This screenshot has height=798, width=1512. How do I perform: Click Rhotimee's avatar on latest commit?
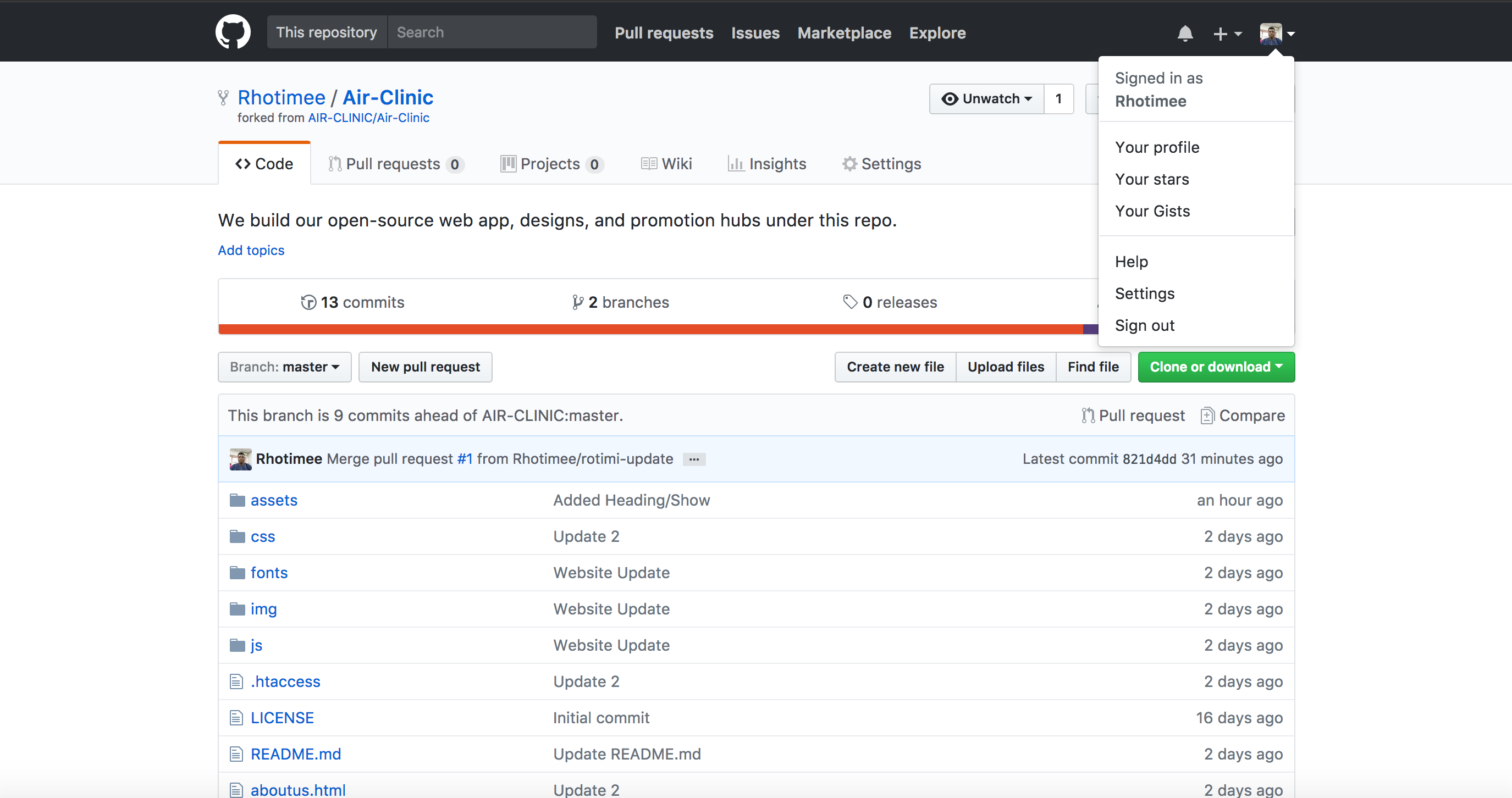pos(241,459)
